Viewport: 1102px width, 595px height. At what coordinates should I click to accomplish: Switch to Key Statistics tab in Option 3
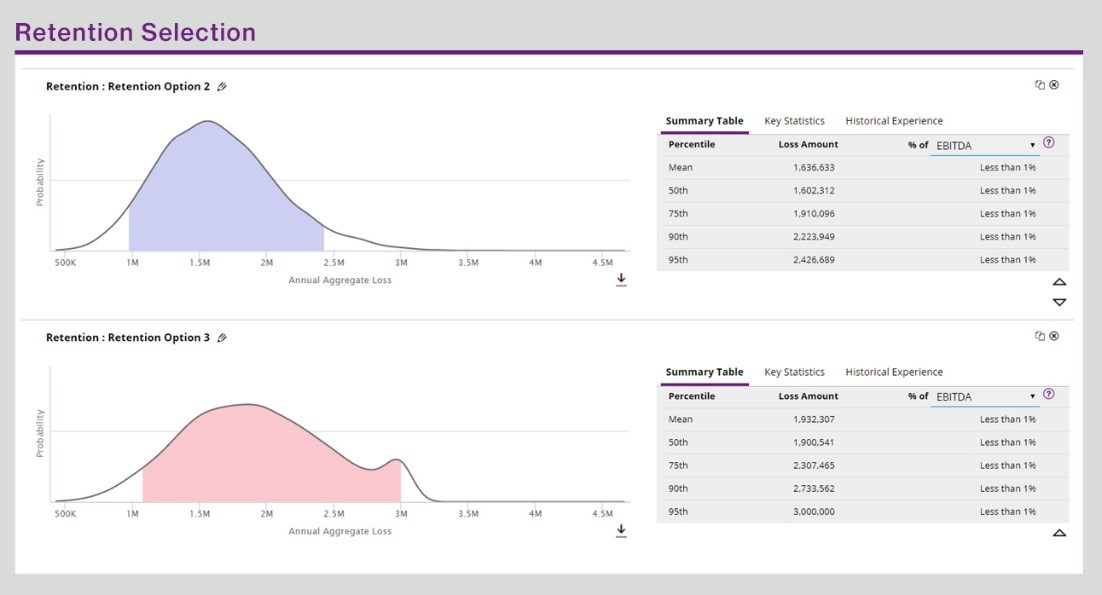[x=794, y=372]
